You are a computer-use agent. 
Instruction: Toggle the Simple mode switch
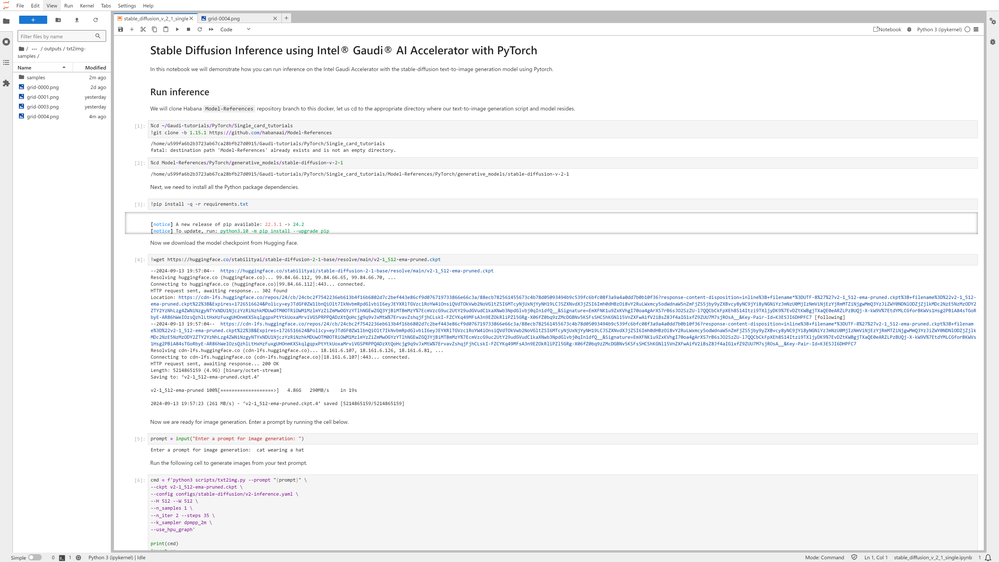34,558
